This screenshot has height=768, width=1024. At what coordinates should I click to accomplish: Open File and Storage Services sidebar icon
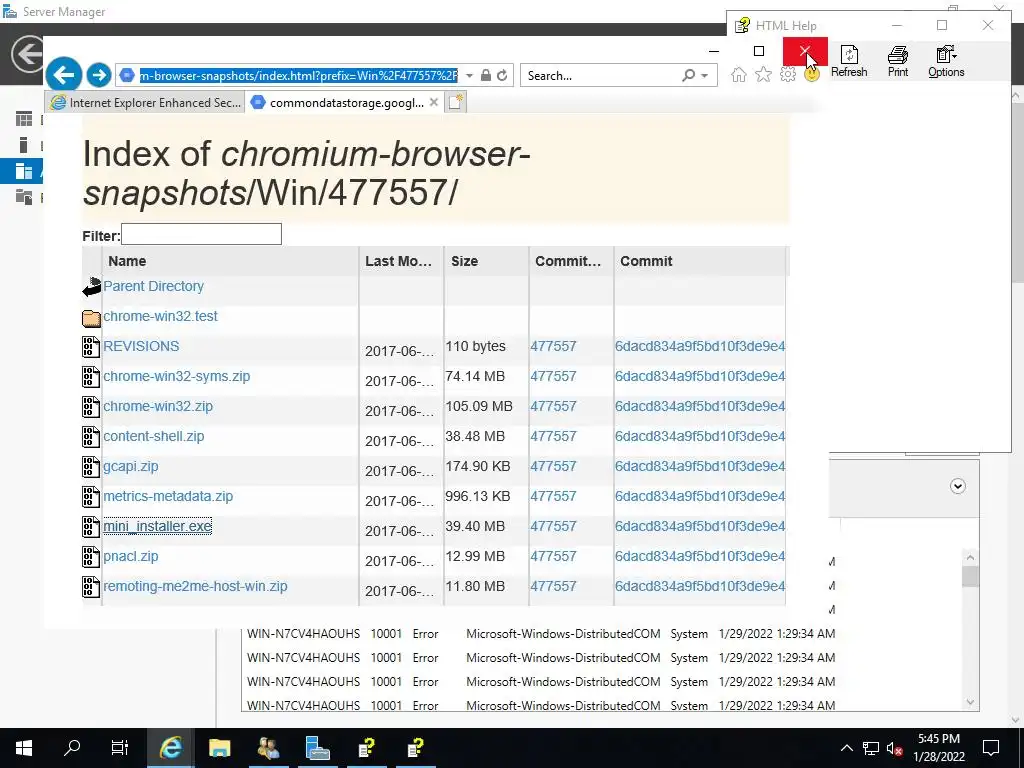tap(24, 197)
